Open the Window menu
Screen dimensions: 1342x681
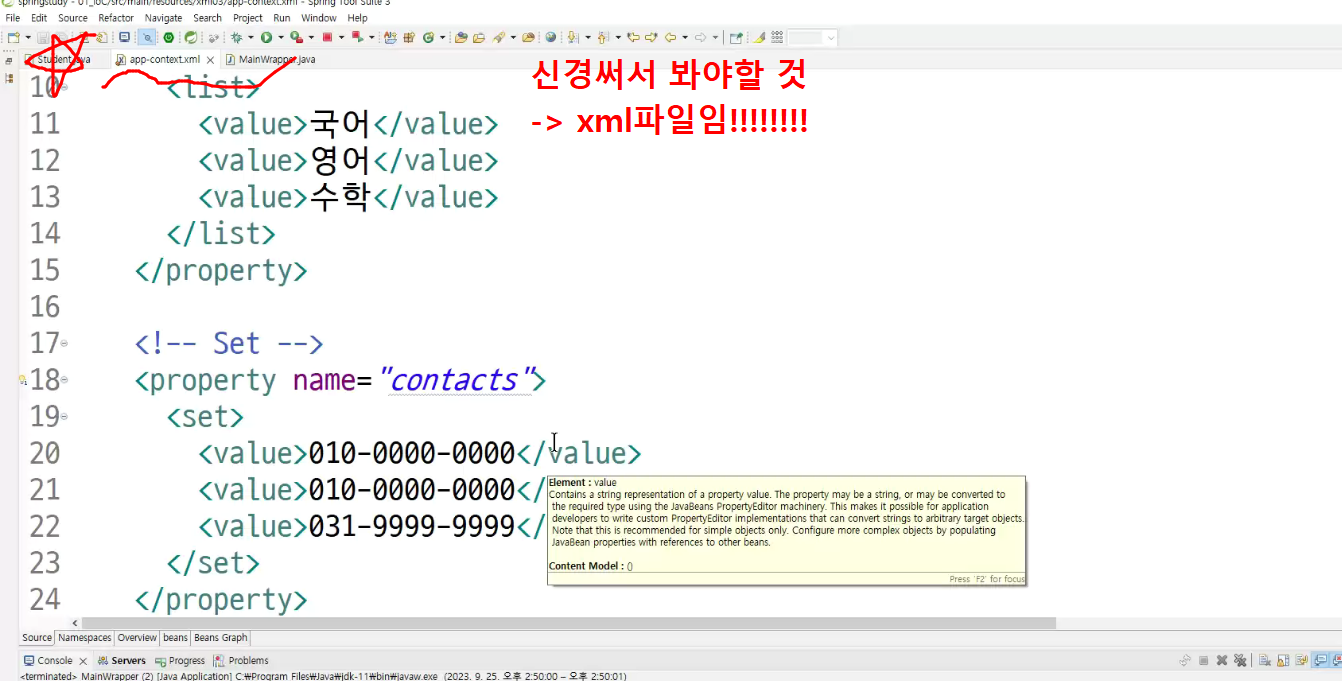[319, 18]
